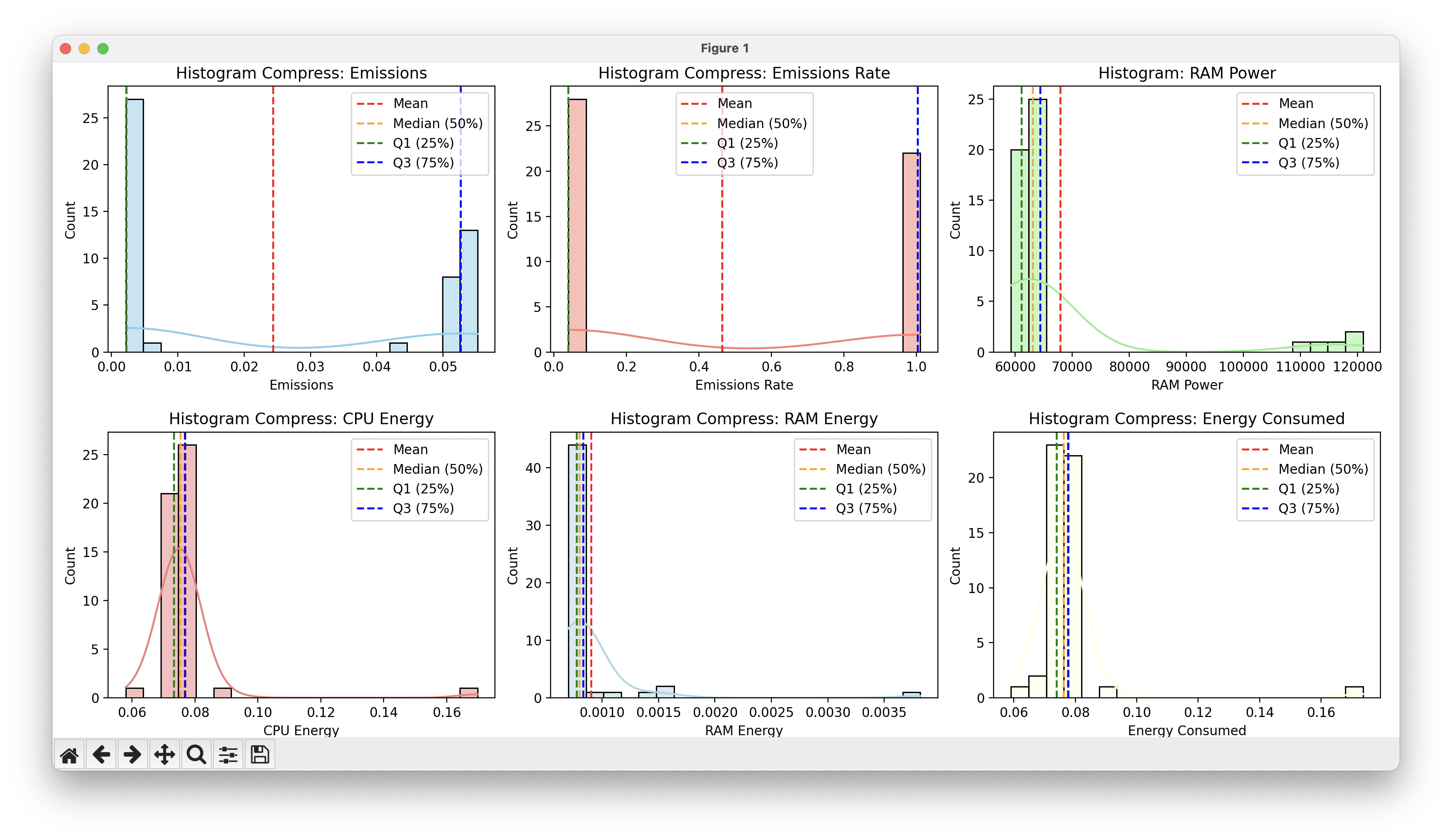
Task: Save the figure with floppy disk icon
Action: (260, 755)
